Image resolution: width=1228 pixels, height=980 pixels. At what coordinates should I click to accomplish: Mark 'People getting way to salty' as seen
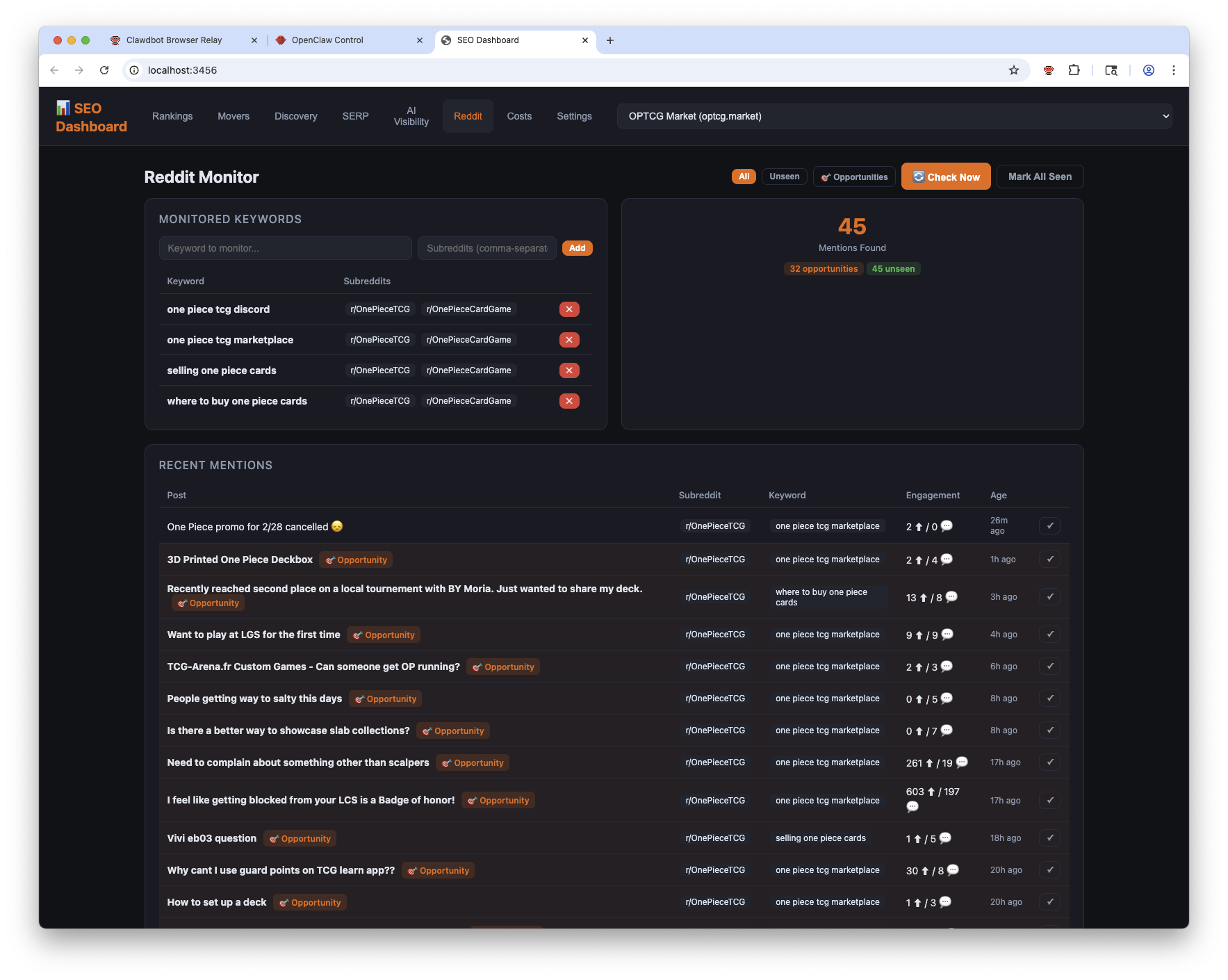coord(1049,699)
